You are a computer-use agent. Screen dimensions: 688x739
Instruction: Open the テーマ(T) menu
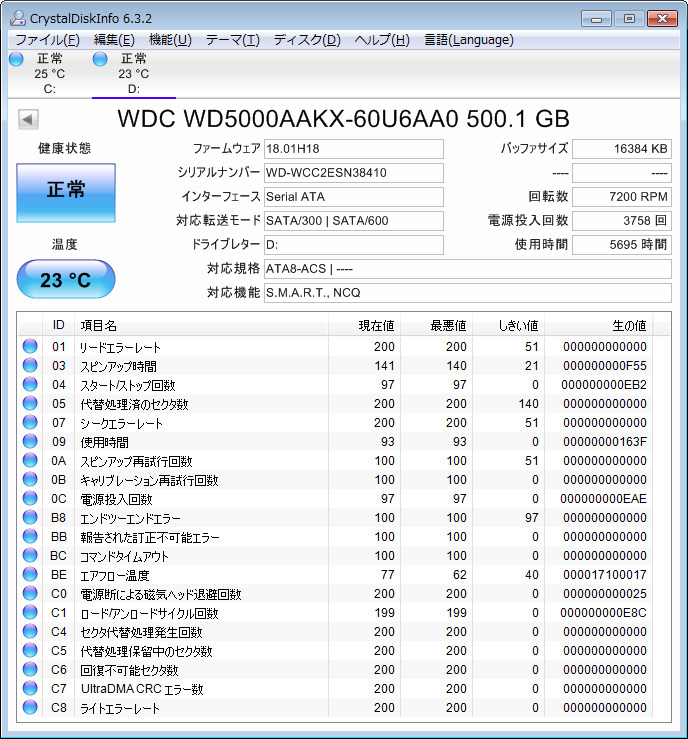click(232, 40)
